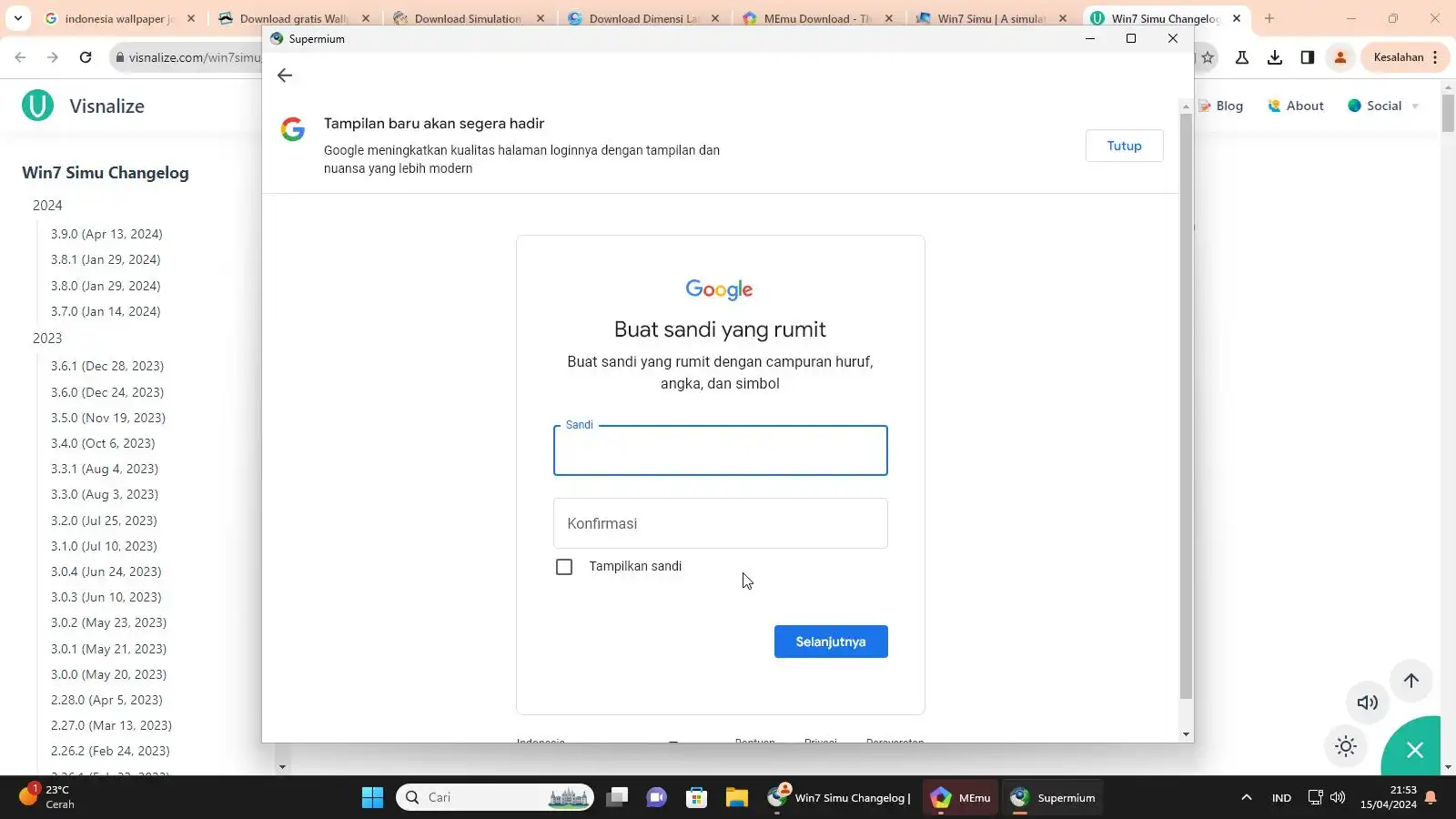Open the Kesalahan three-dot menu
This screenshot has height=819, width=1456.
(1435, 57)
